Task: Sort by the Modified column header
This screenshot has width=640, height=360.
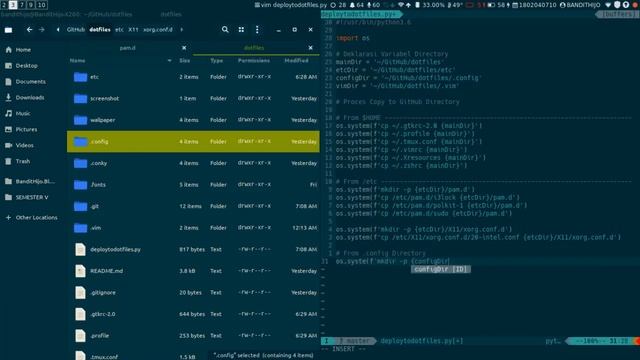Action: [296, 60]
